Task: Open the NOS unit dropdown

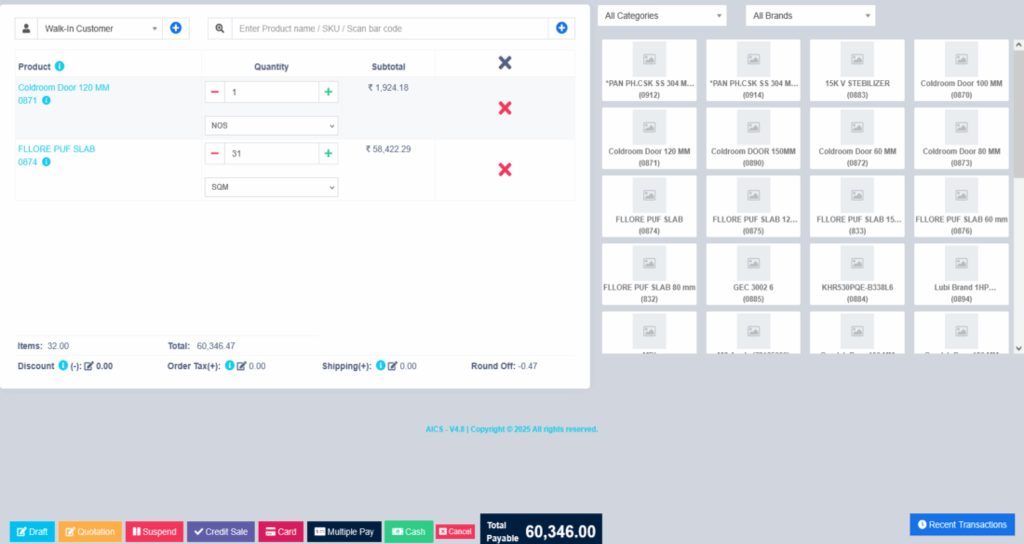Action: [x=271, y=126]
